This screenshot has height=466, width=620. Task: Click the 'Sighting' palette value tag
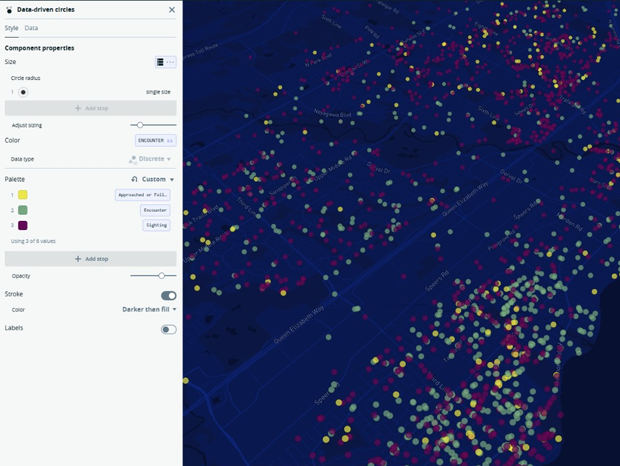coord(156,225)
